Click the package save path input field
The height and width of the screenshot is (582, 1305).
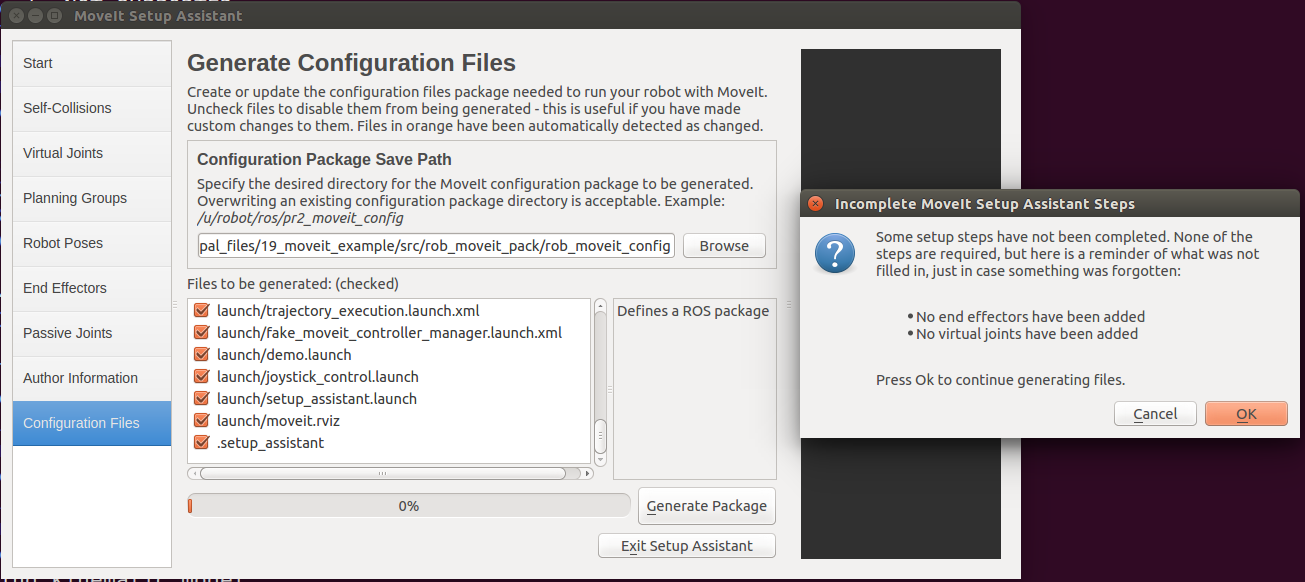pyautogui.click(x=435, y=246)
